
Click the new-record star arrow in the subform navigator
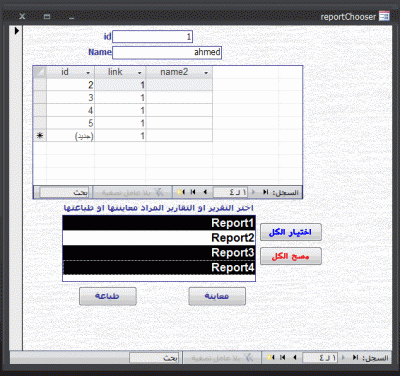pyautogui.click(x=181, y=192)
